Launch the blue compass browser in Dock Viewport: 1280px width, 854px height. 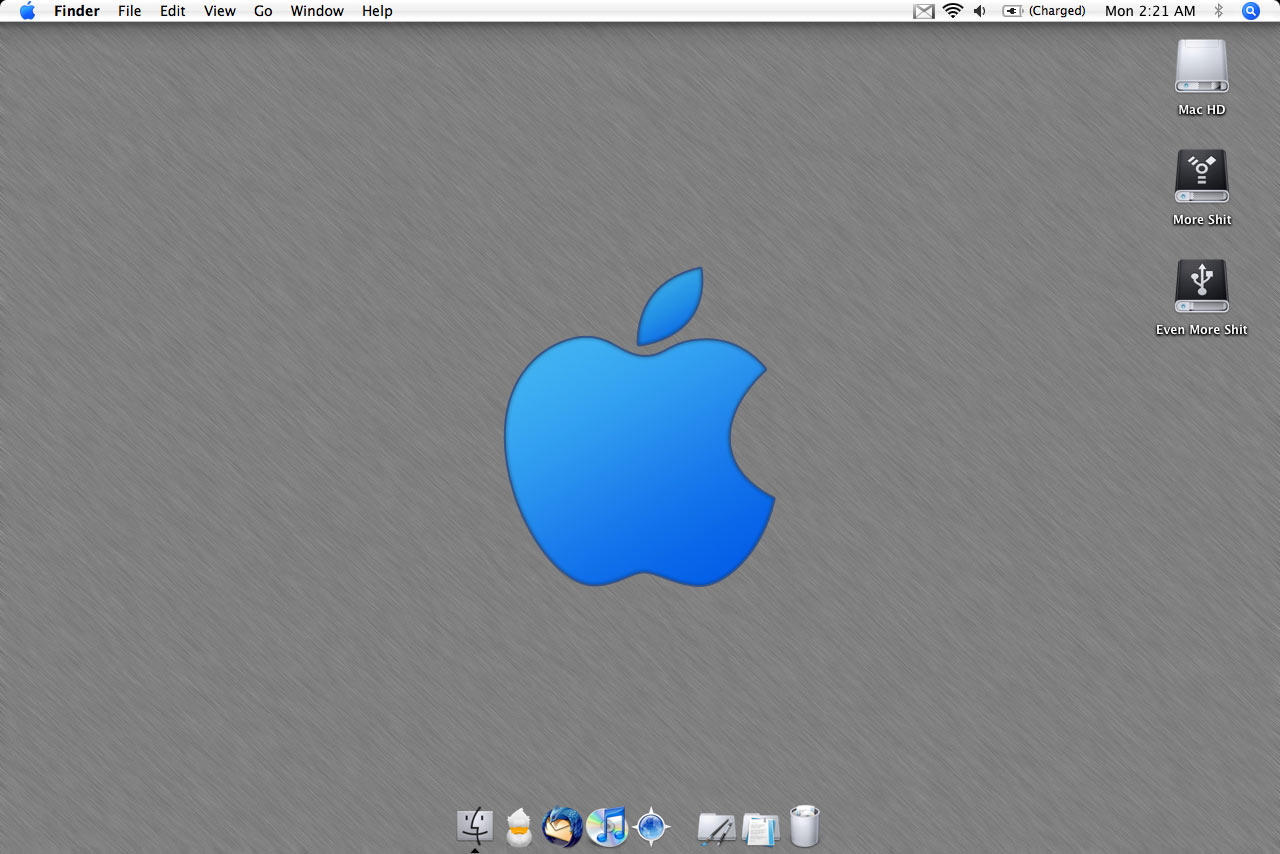point(652,827)
